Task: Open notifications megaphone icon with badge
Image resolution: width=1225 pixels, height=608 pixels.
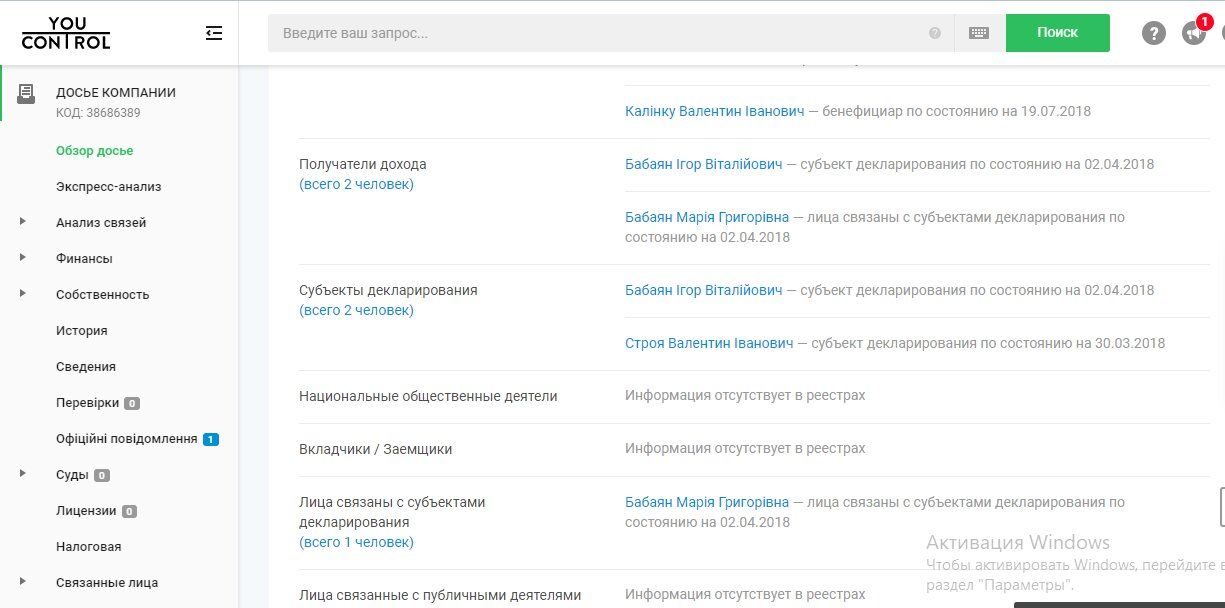Action: pos(1194,32)
